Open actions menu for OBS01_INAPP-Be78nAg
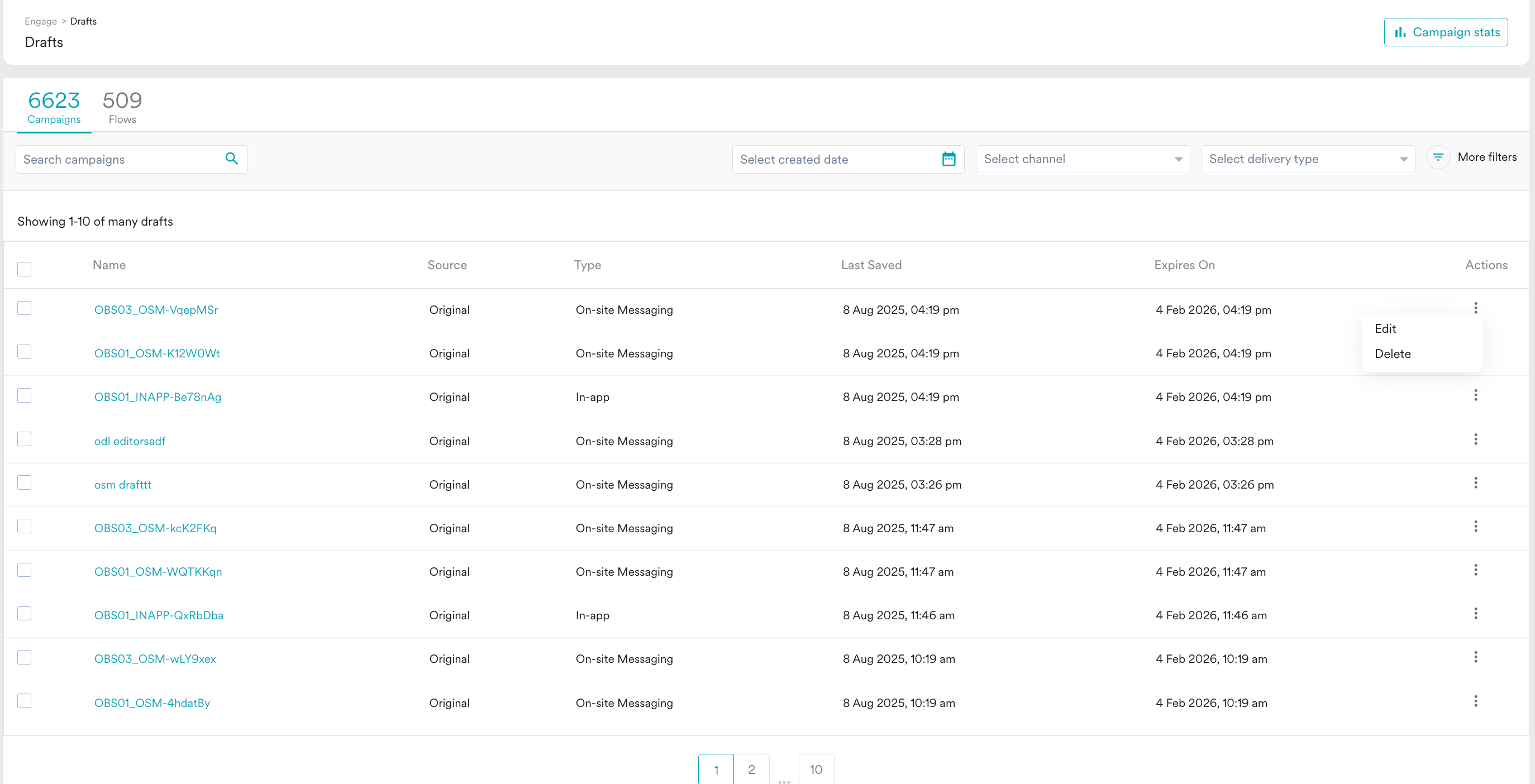 (1475, 395)
